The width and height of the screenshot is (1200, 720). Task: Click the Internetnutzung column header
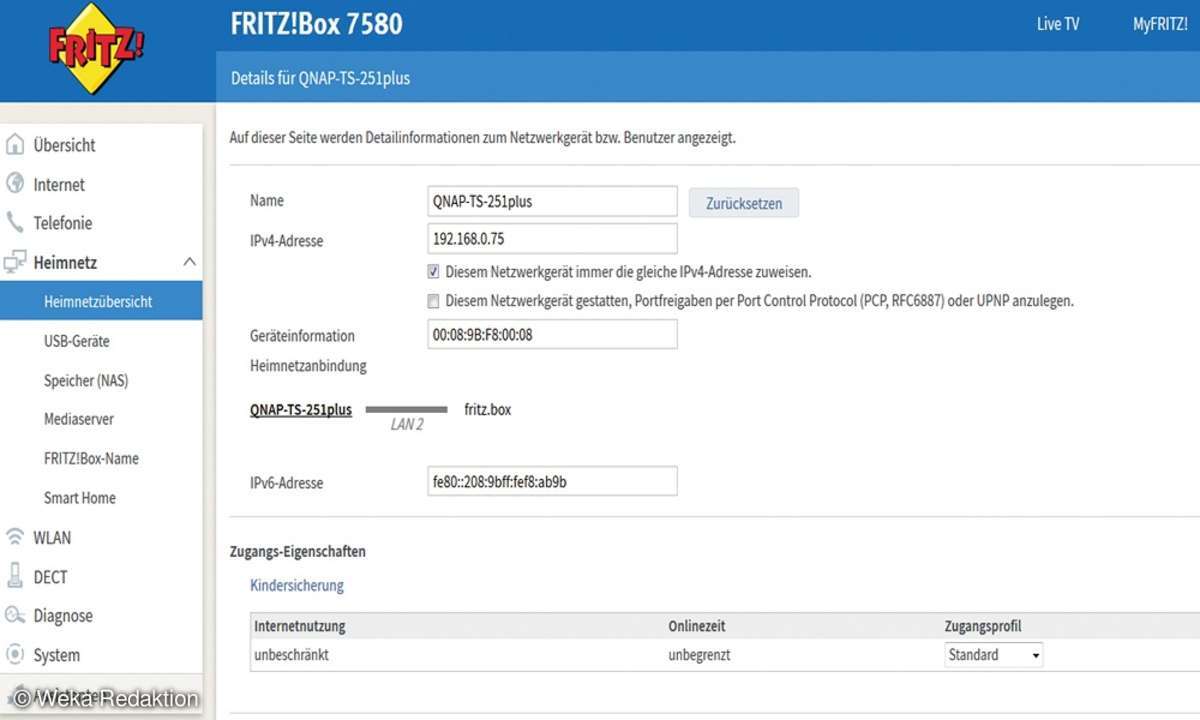coord(300,626)
